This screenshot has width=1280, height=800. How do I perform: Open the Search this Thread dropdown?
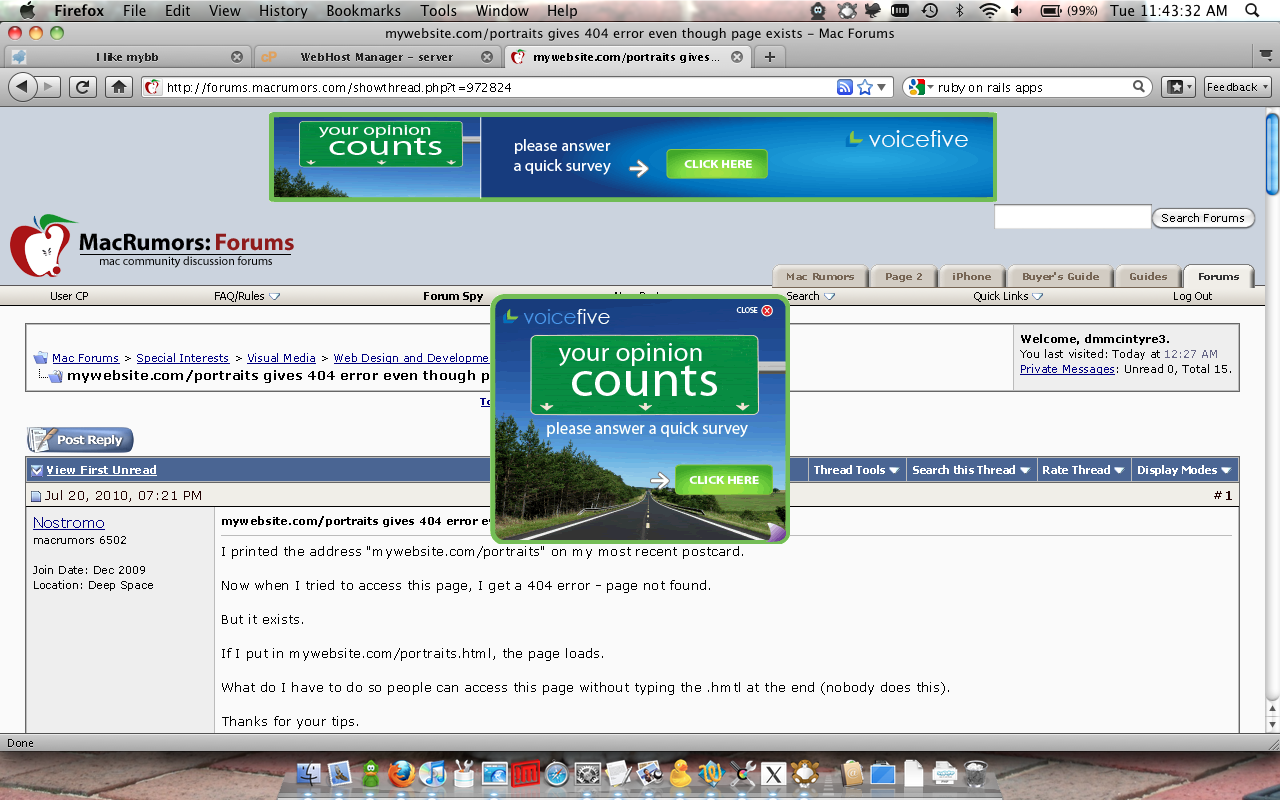coord(970,470)
